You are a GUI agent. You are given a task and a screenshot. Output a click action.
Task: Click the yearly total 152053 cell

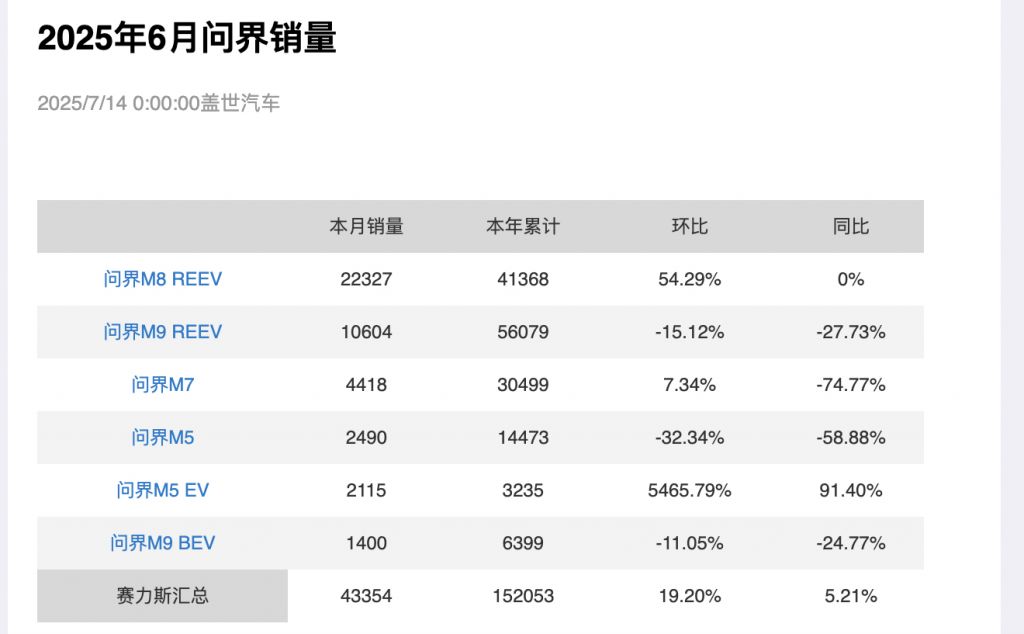coord(523,597)
